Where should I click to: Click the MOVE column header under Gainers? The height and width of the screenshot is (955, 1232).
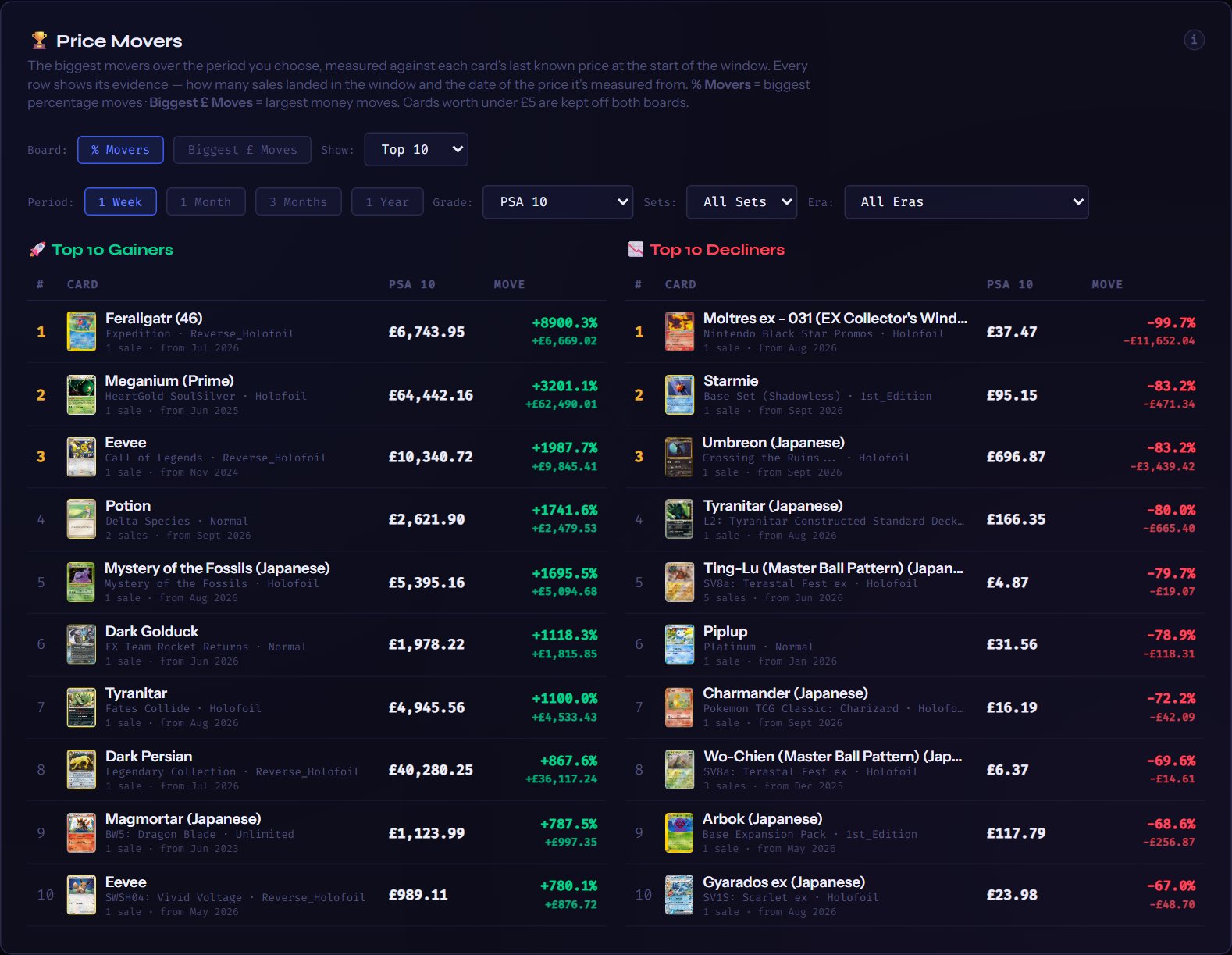coord(509,284)
